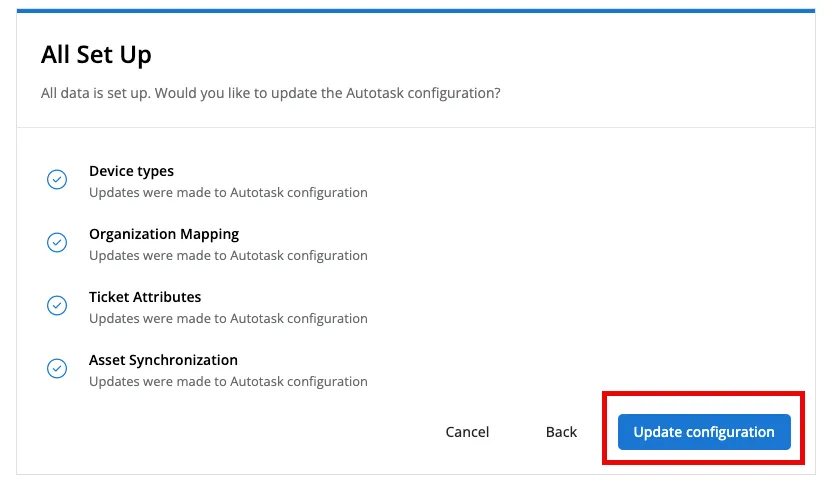Click the Device types checkmark icon
The width and height of the screenshot is (825, 488).
pyautogui.click(x=57, y=180)
